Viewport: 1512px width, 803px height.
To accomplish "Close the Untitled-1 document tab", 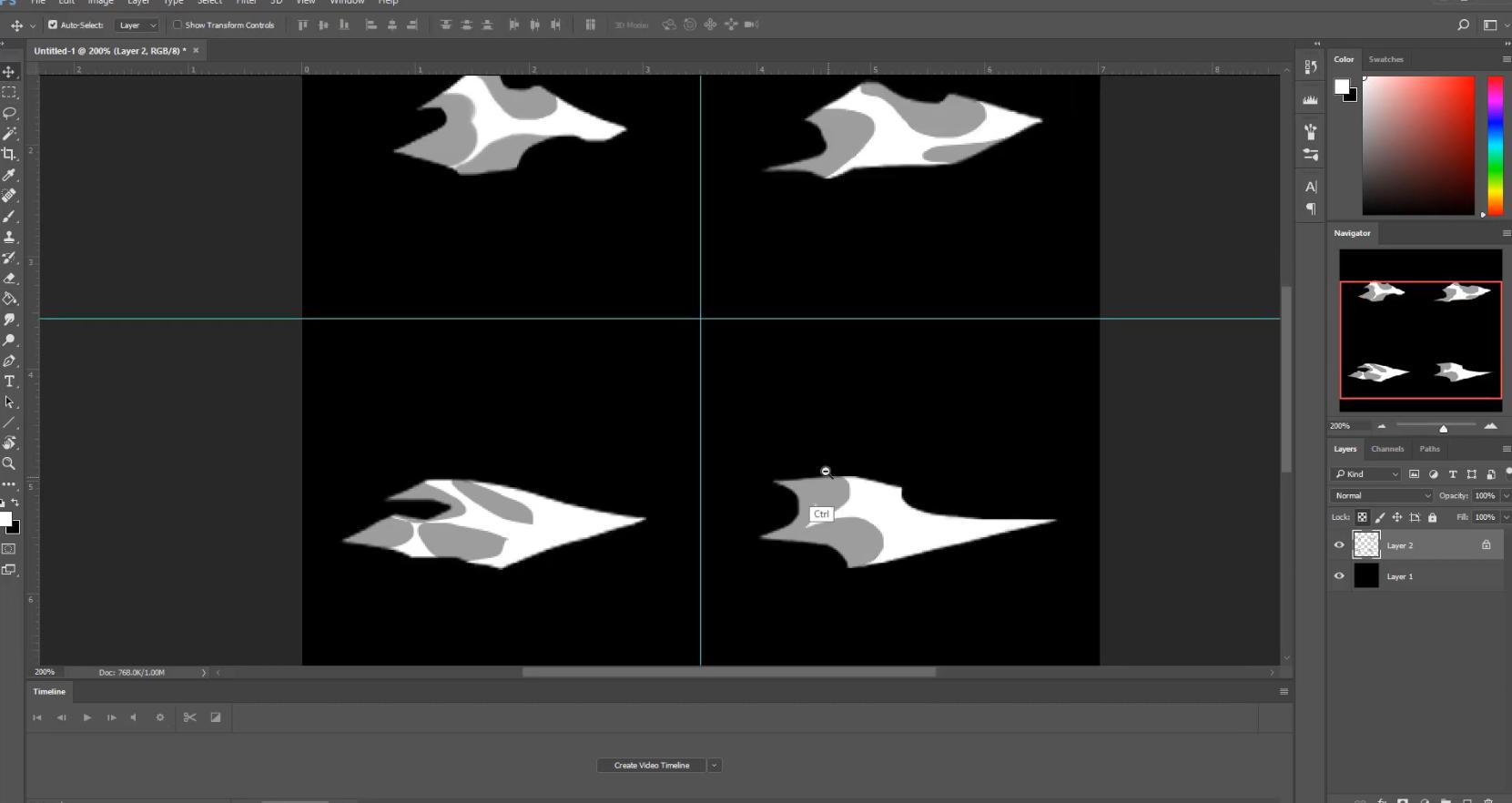I will (x=196, y=51).
